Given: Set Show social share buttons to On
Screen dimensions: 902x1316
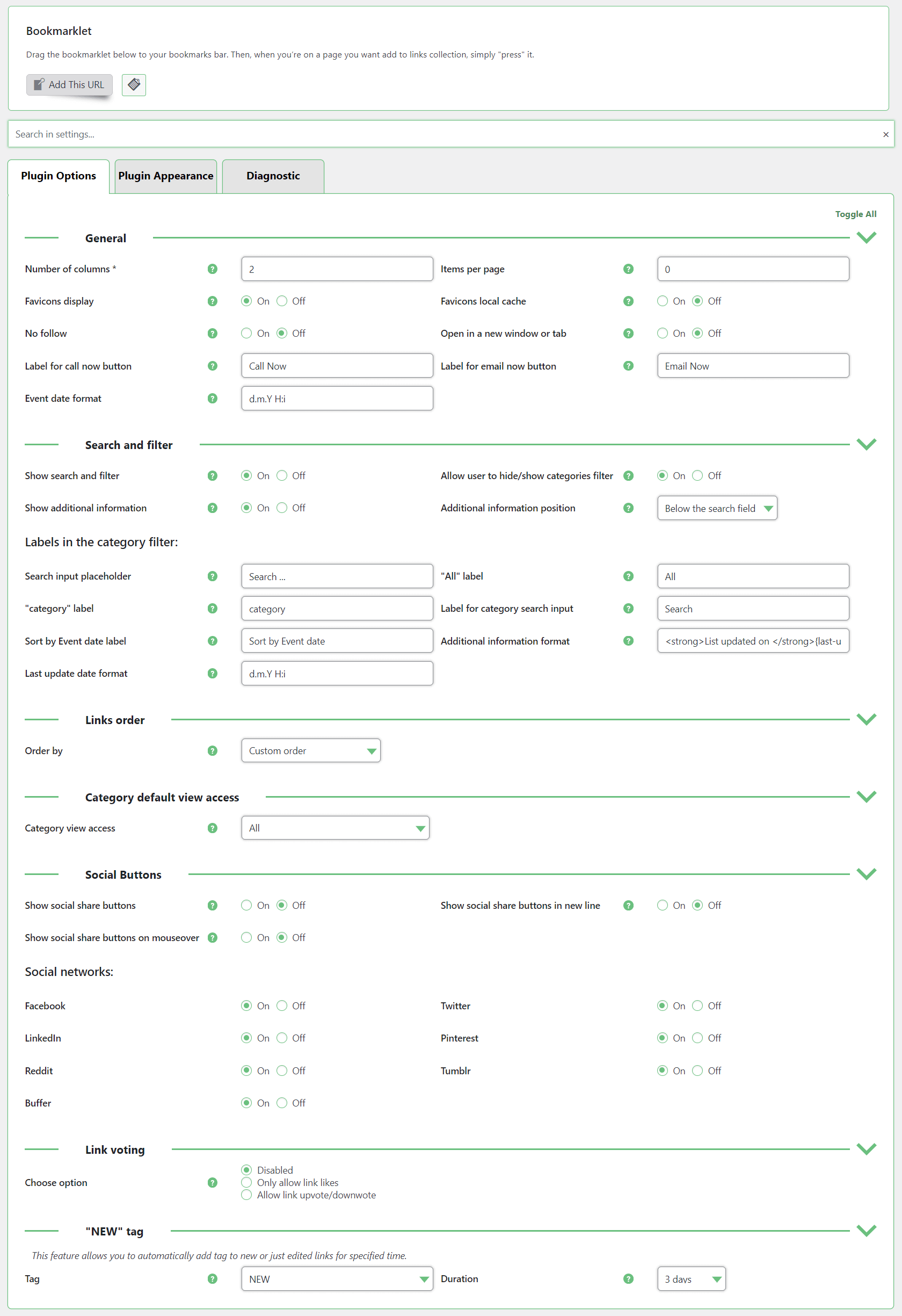Looking at the screenshot, I should 246,906.
